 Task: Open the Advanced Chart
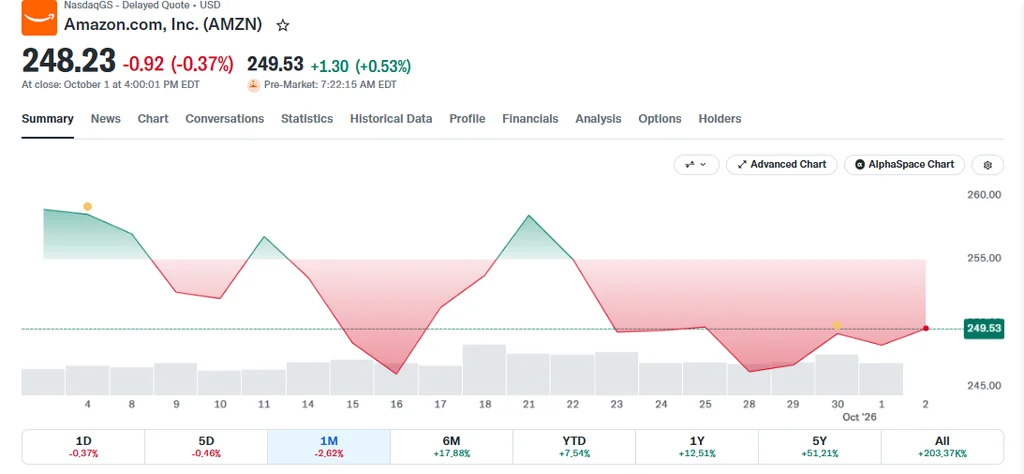781,165
